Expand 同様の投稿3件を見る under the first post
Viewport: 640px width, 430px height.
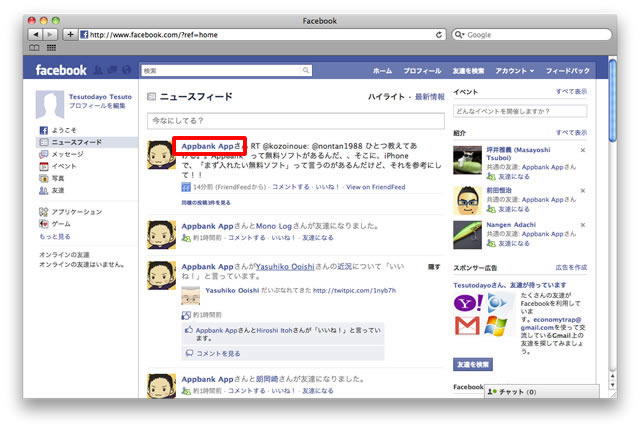click(x=206, y=203)
